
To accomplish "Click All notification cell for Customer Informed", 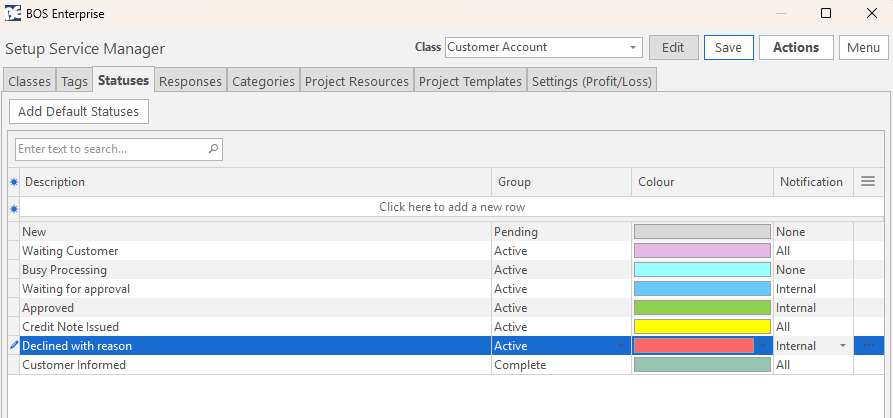I will (x=813, y=364).
